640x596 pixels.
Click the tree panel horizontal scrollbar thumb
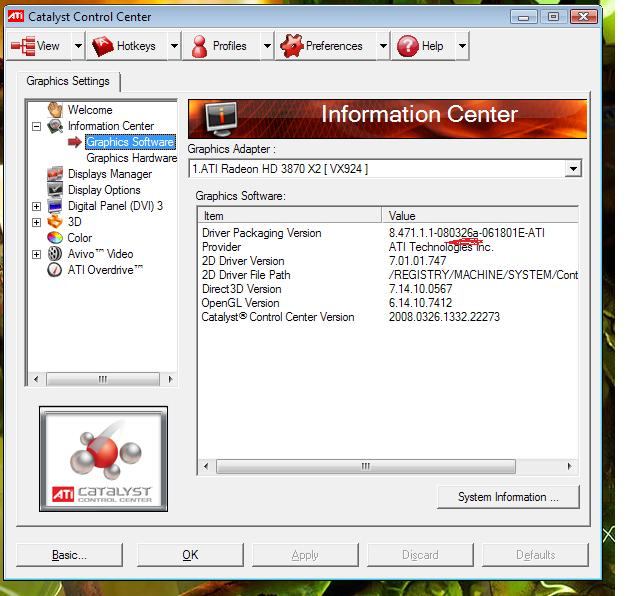pos(103,379)
